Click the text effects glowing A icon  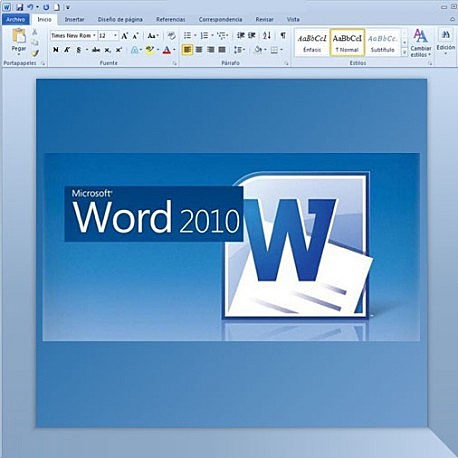[135, 50]
